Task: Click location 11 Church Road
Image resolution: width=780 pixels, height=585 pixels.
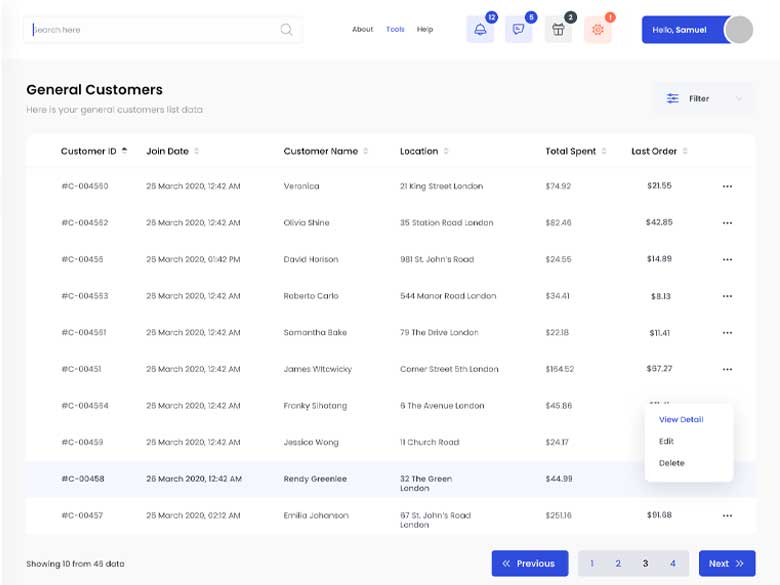Action: pos(429,442)
